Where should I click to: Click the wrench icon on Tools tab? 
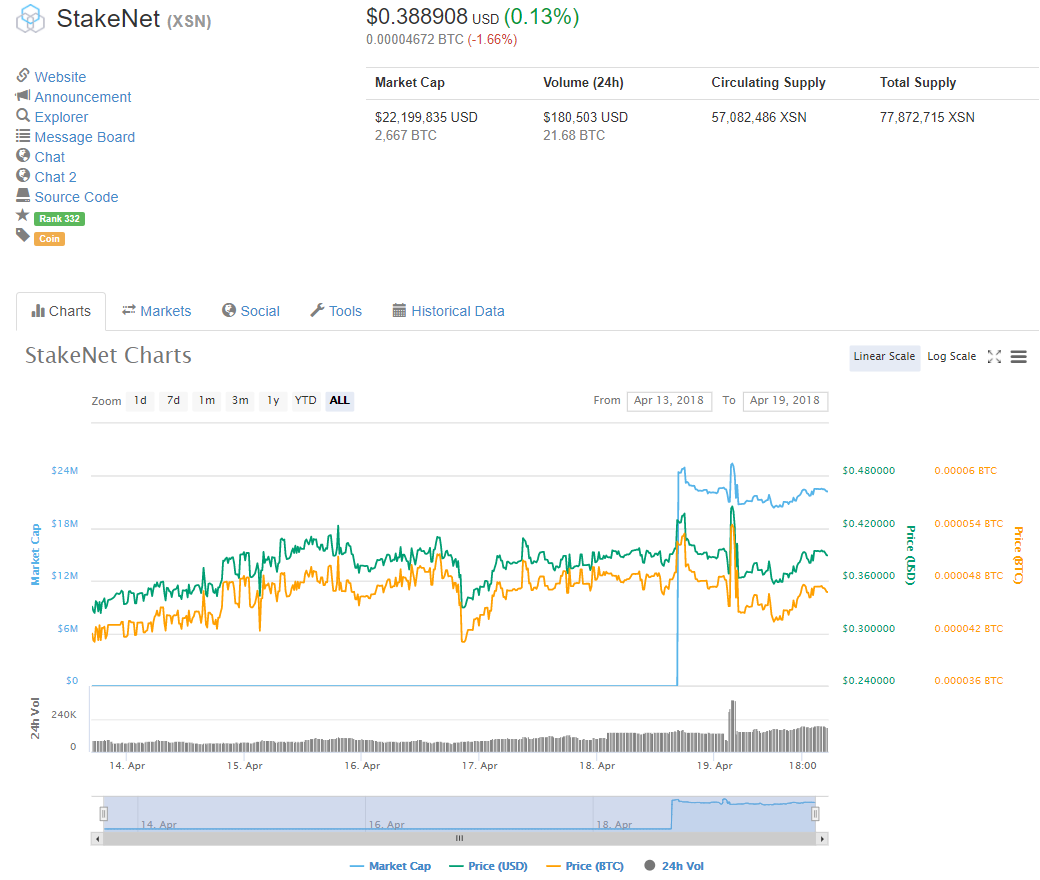317,310
